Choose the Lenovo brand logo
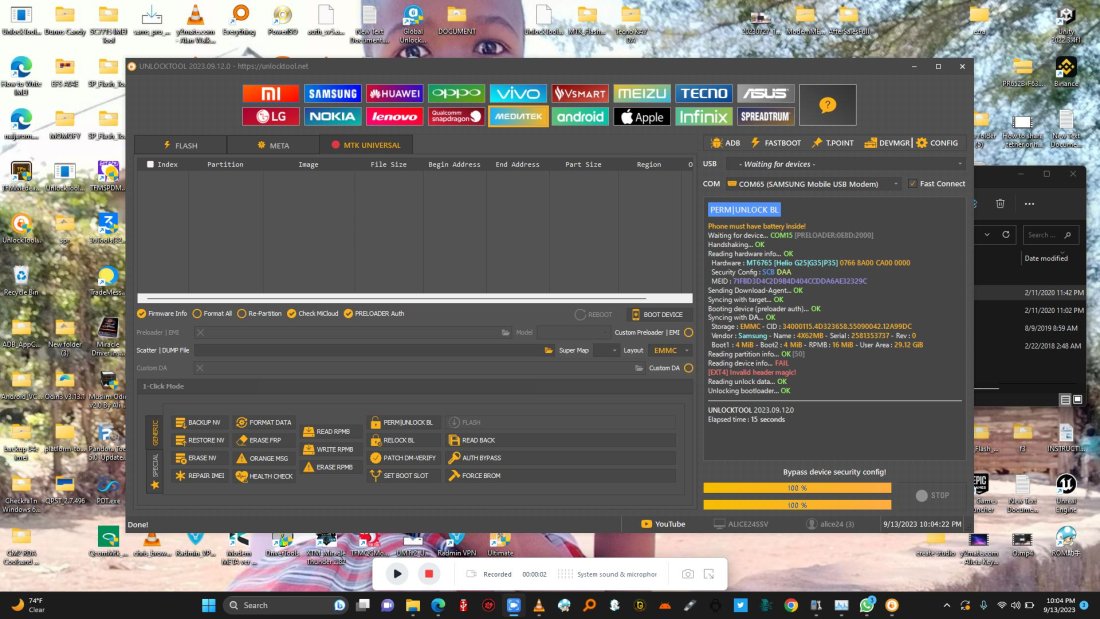1100x619 pixels. (x=394, y=117)
